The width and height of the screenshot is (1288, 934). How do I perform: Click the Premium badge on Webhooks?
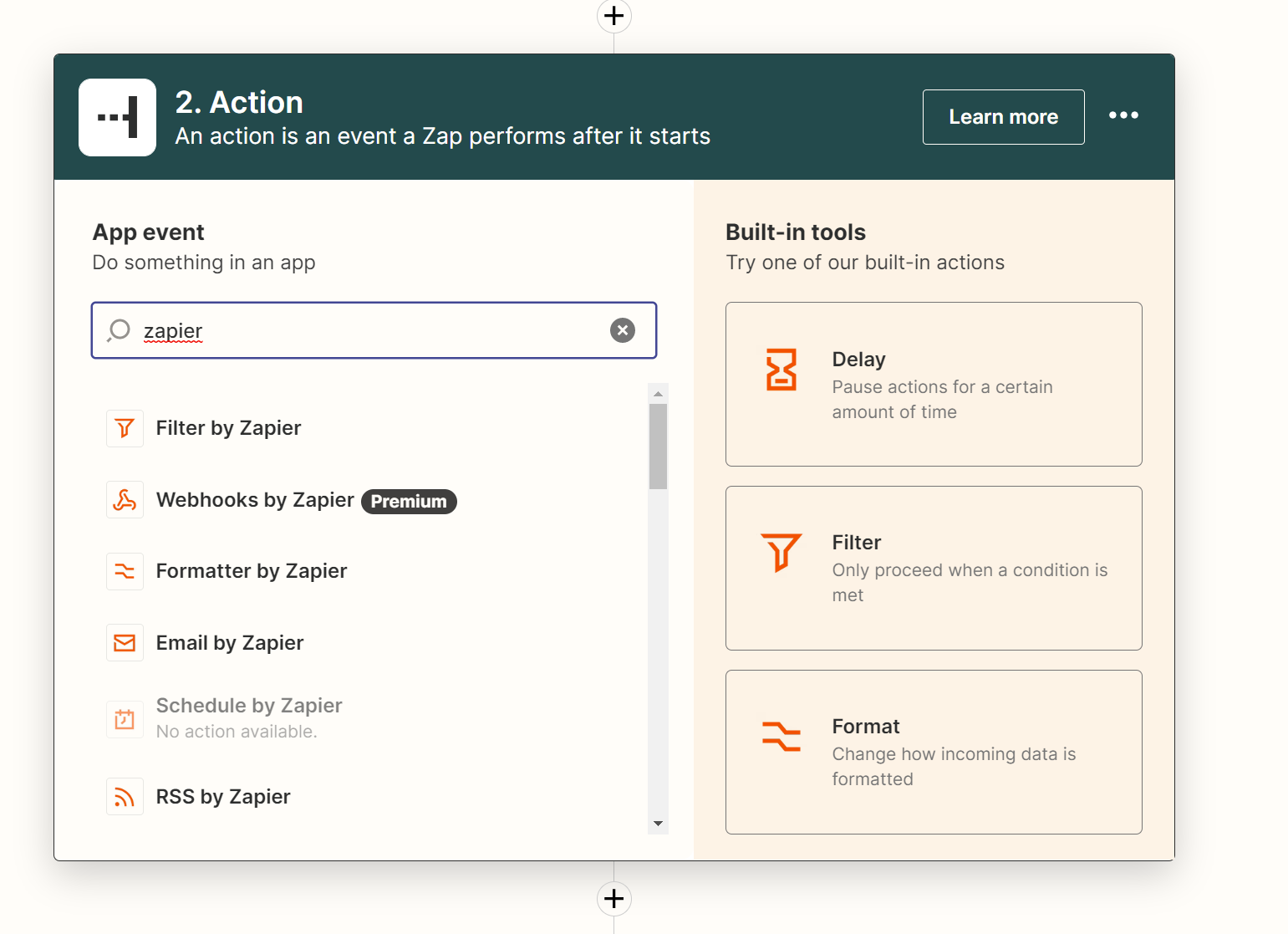[409, 501]
